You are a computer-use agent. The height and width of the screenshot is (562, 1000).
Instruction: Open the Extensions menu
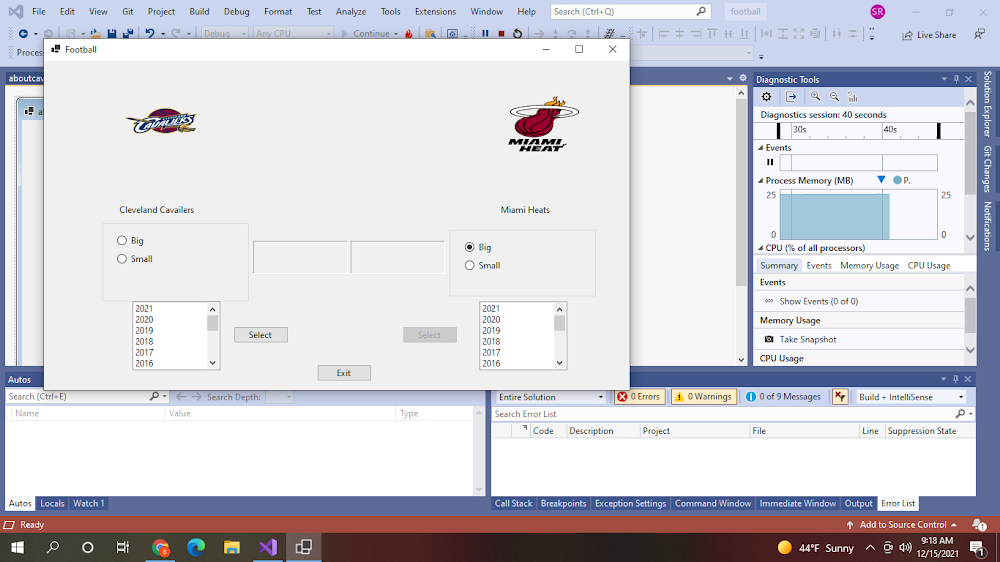click(436, 11)
